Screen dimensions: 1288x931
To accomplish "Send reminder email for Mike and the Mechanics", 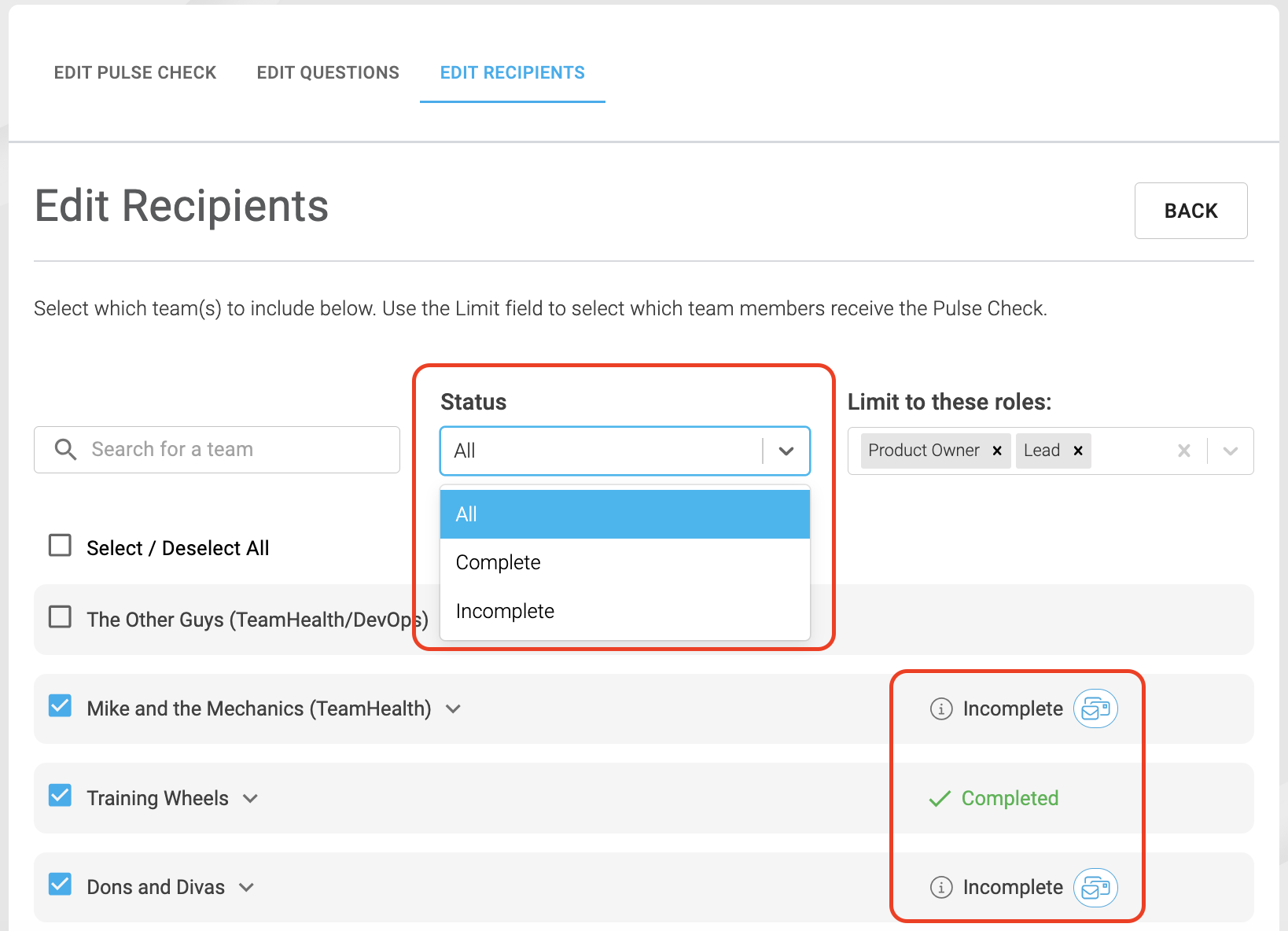I will point(1095,708).
